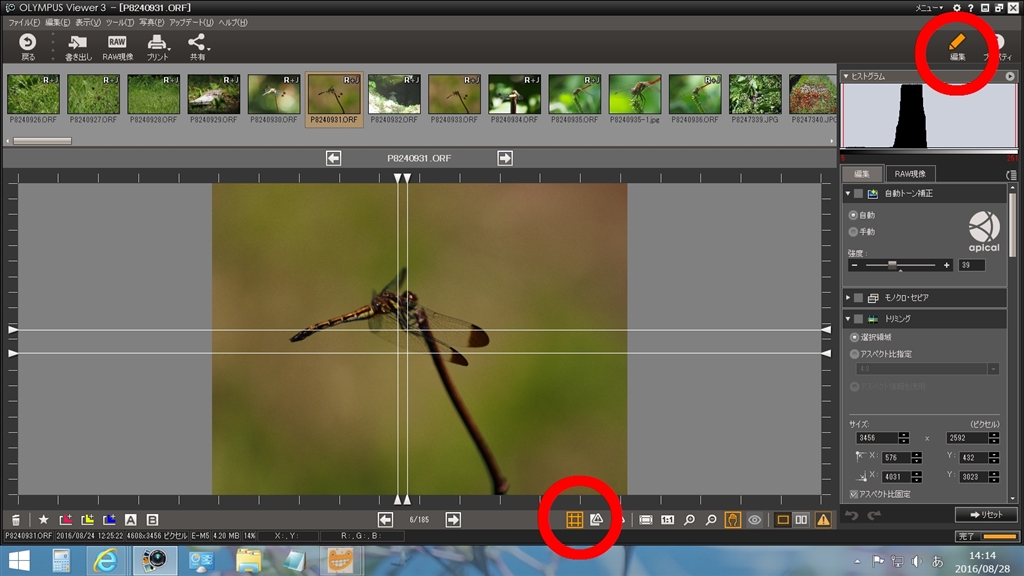Open the 表示(V) menu

point(88,22)
